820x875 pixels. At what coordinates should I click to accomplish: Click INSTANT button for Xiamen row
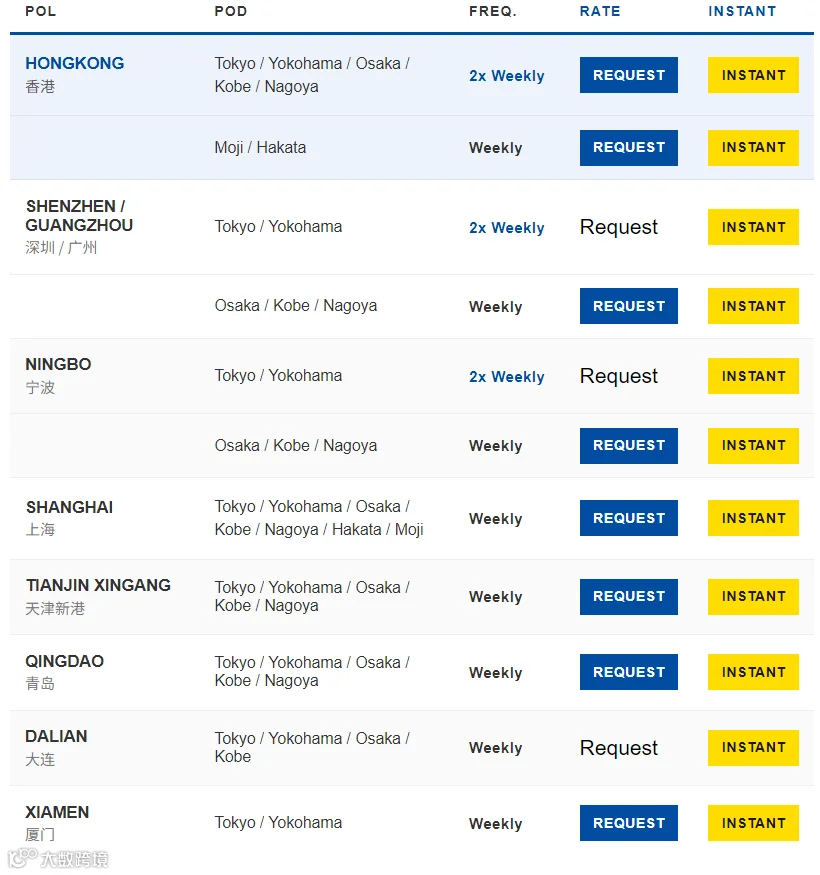pos(752,823)
